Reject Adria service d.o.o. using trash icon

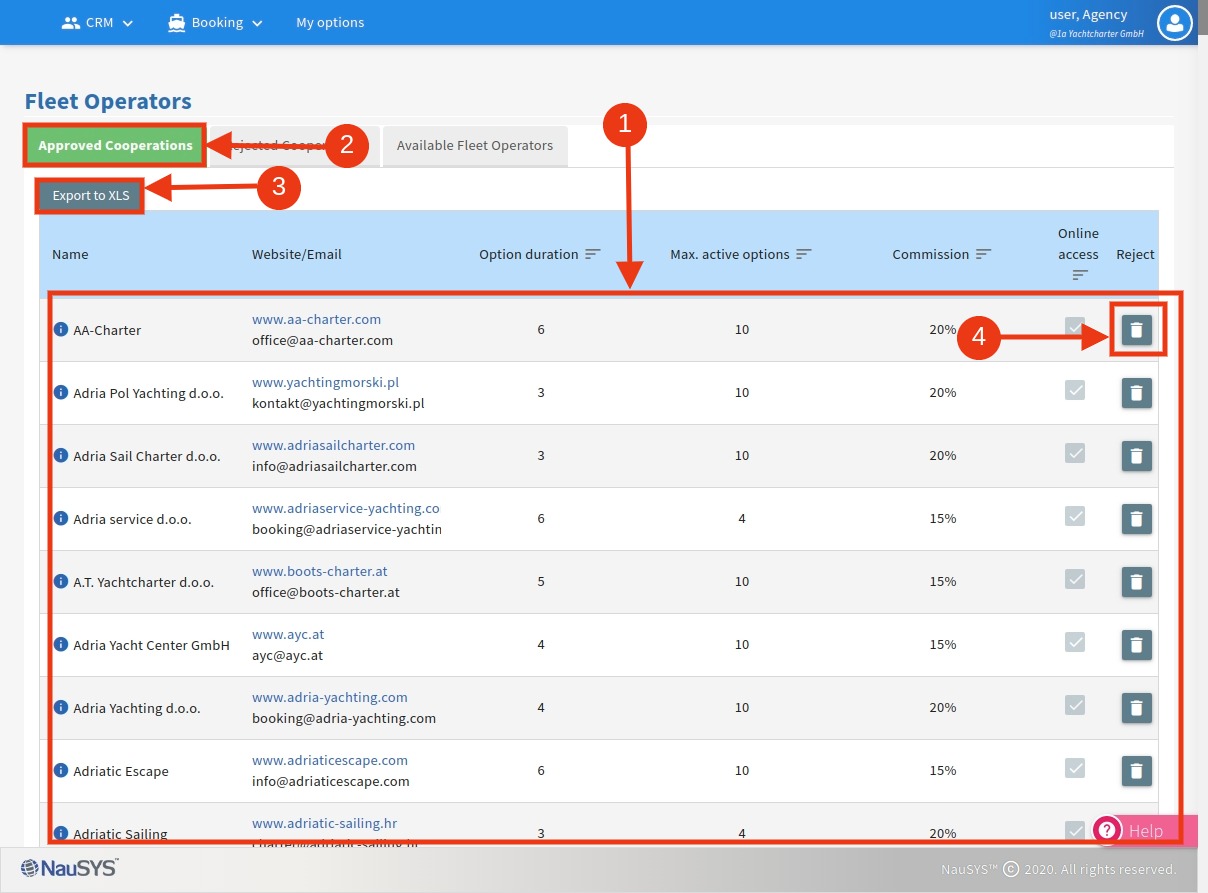click(x=1136, y=519)
